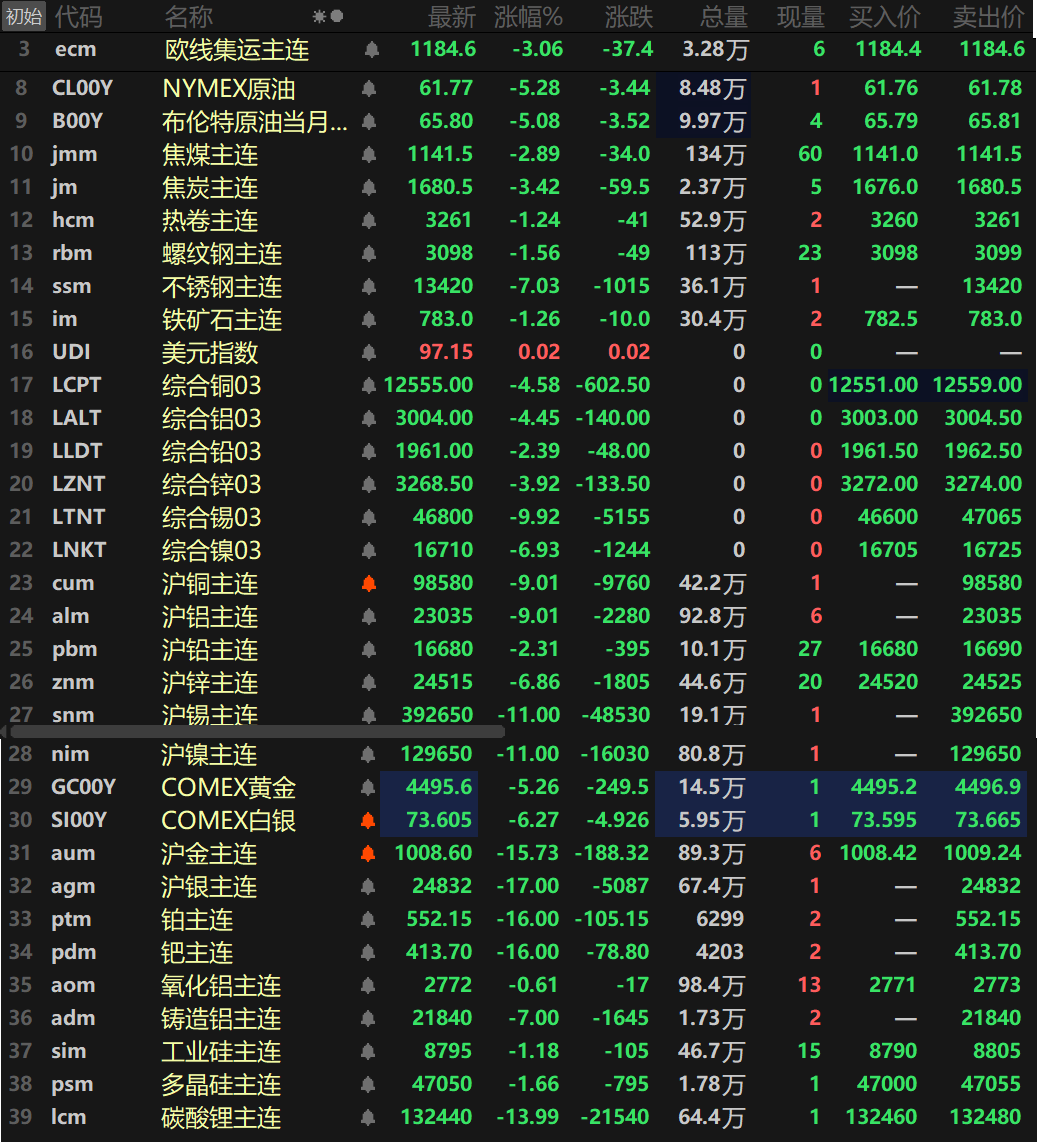This screenshot has width=1037, height=1142.
Task: Click bell icon for 碳酸锂主连
Action: (369, 1117)
